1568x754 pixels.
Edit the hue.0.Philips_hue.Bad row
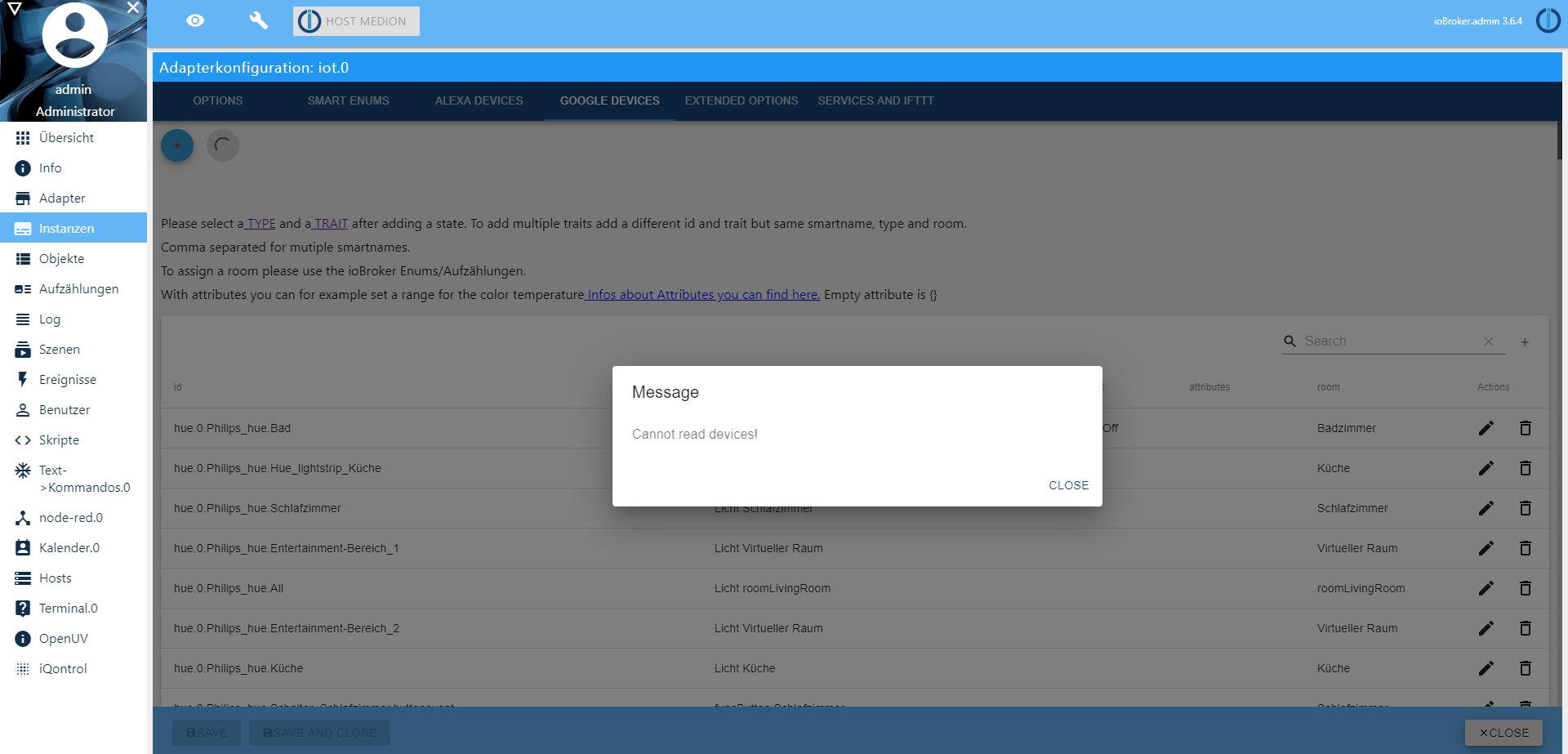[x=1486, y=428]
